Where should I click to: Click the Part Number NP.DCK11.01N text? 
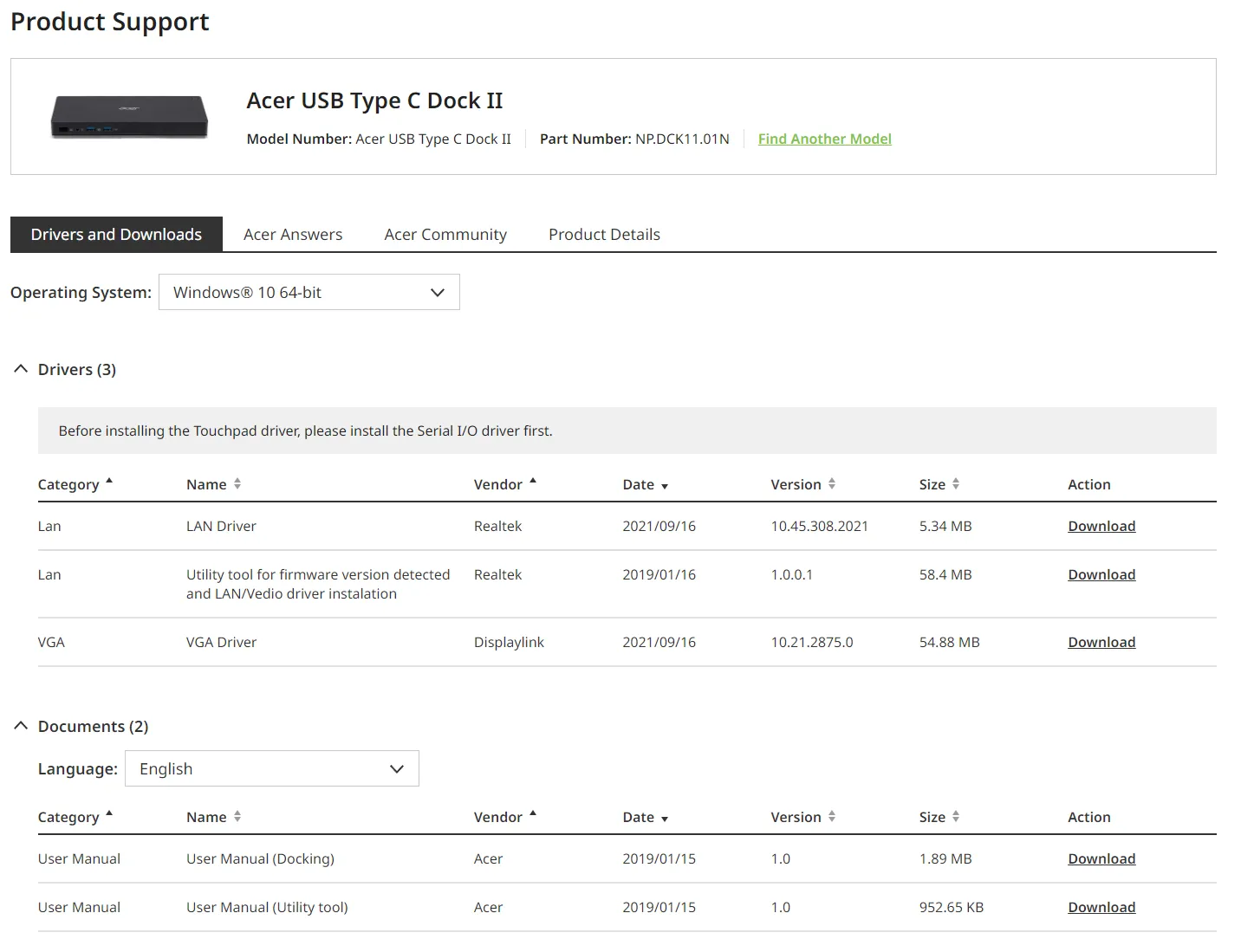634,139
